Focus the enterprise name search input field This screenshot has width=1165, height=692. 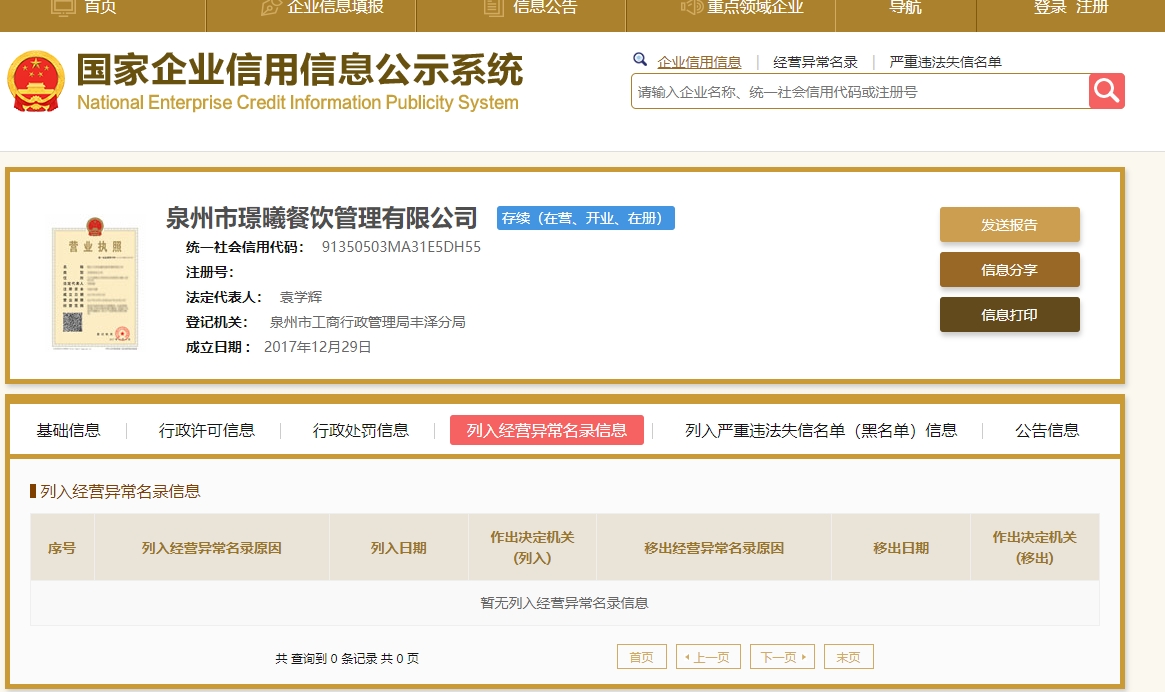tap(860, 91)
